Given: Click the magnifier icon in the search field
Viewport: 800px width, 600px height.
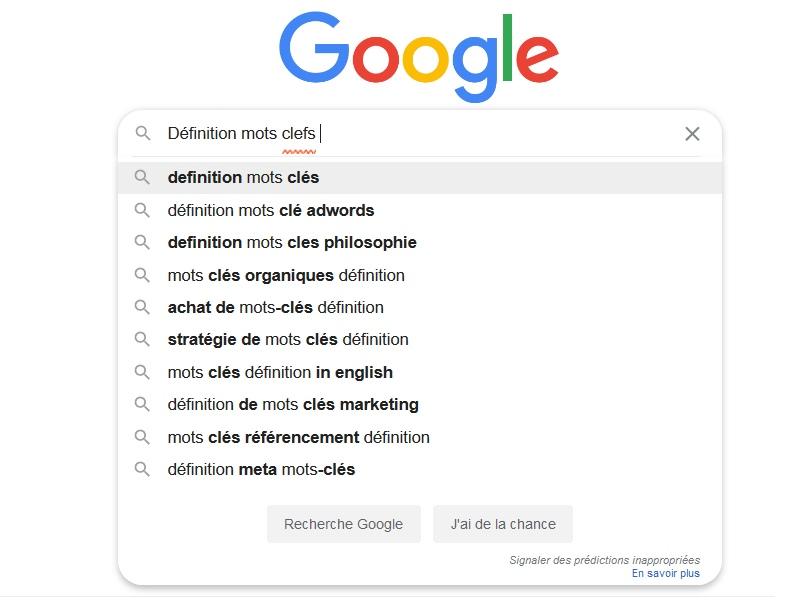Looking at the screenshot, I should click(143, 134).
